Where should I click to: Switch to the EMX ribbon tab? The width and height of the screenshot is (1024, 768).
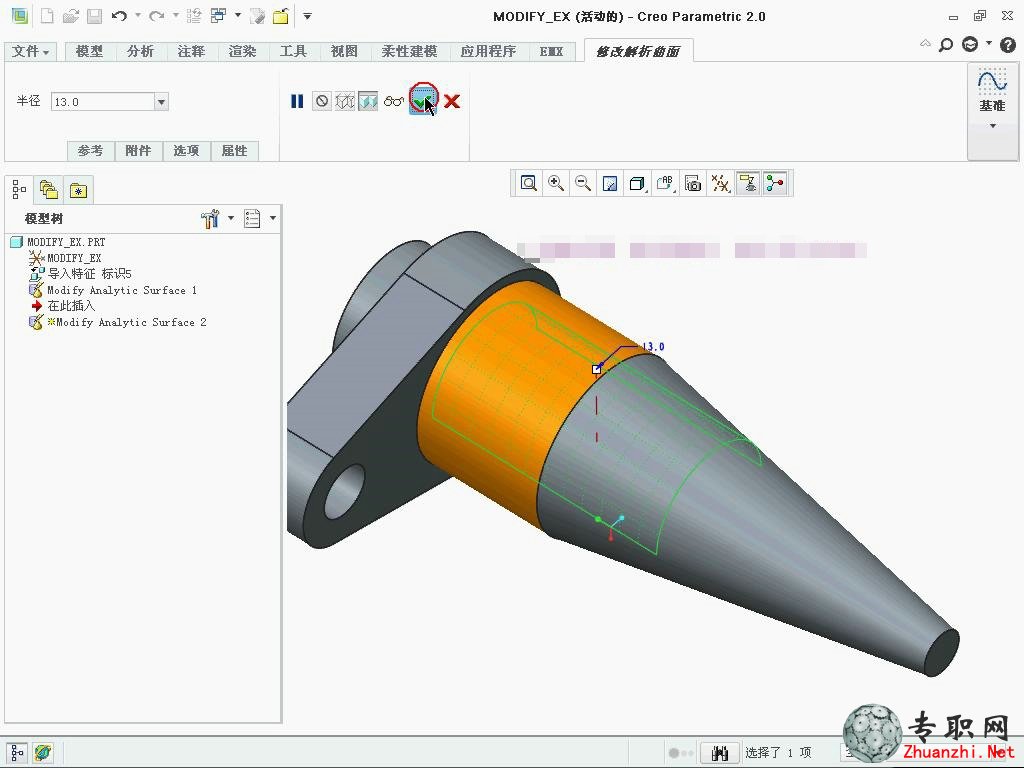click(x=551, y=51)
